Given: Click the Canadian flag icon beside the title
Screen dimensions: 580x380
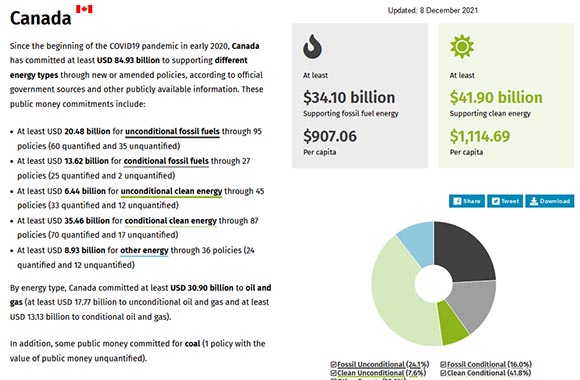Looking at the screenshot, I should click(x=84, y=9).
